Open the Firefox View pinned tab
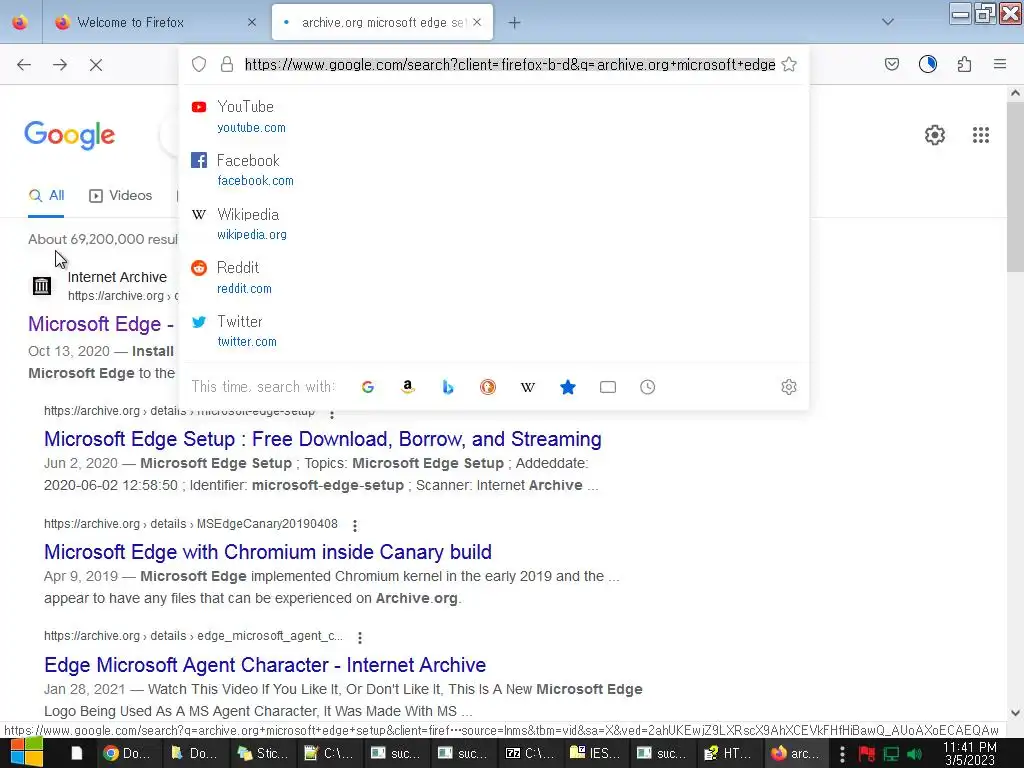This screenshot has width=1024, height=768. pyautogui.click(x=20, y=22)
